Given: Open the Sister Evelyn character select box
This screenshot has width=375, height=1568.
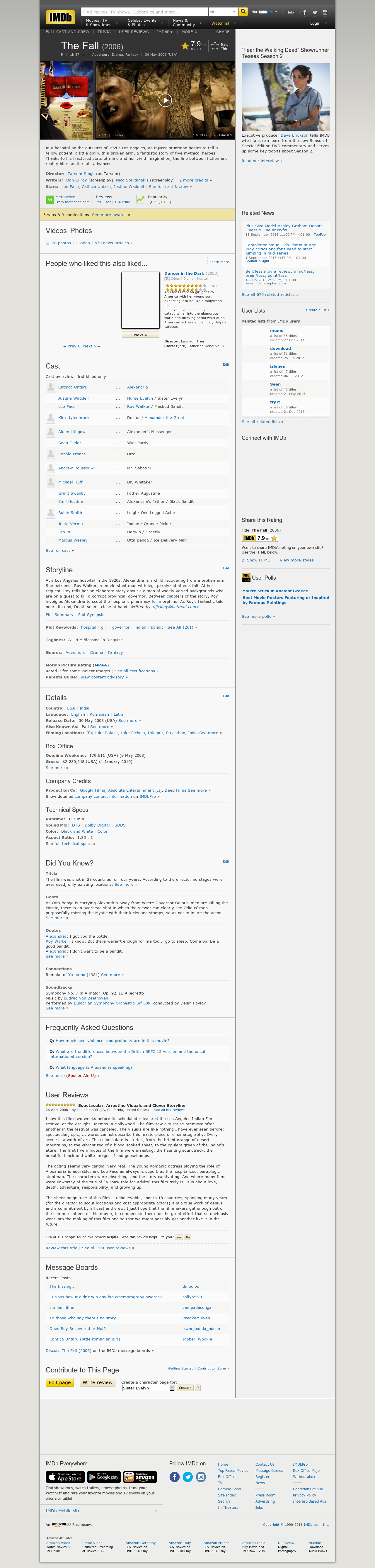Looking at the screenshot, I should click(x=148, y=1388).
